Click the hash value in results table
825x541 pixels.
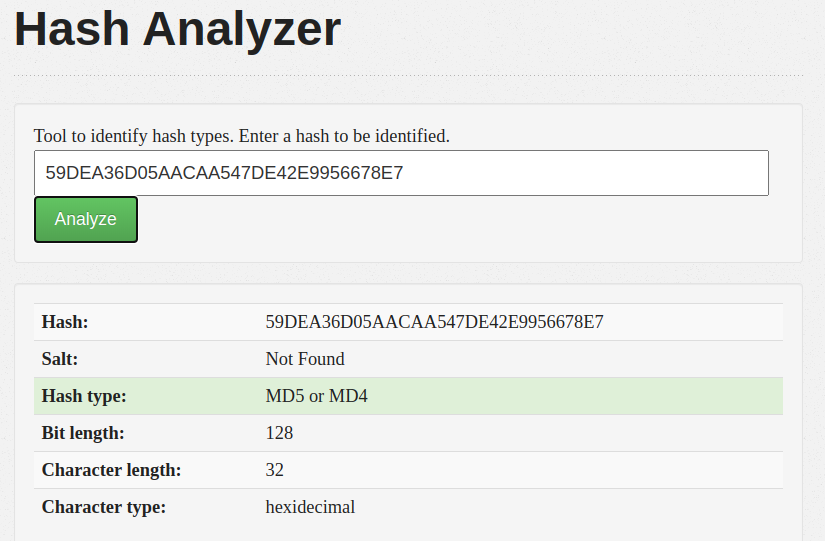click(434, 322)
